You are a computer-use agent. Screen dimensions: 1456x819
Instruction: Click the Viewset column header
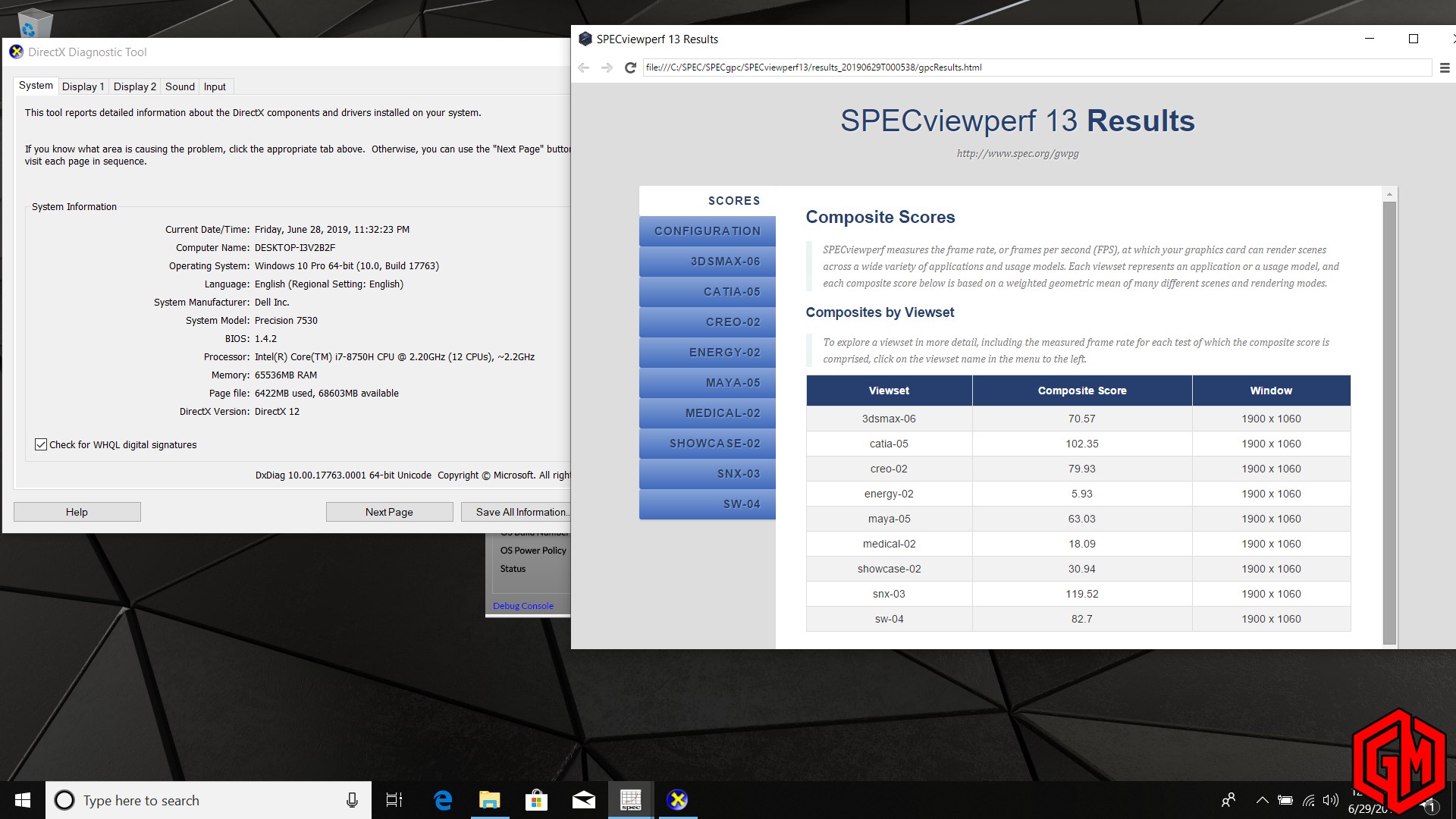[889, 391]
